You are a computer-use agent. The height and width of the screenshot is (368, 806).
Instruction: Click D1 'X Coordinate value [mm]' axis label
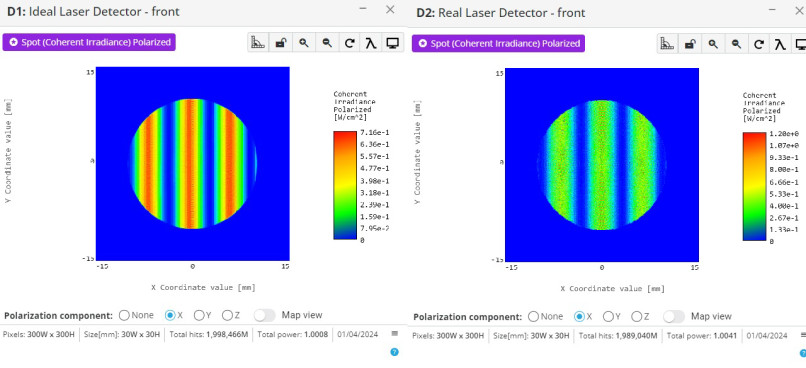point(203,287)
